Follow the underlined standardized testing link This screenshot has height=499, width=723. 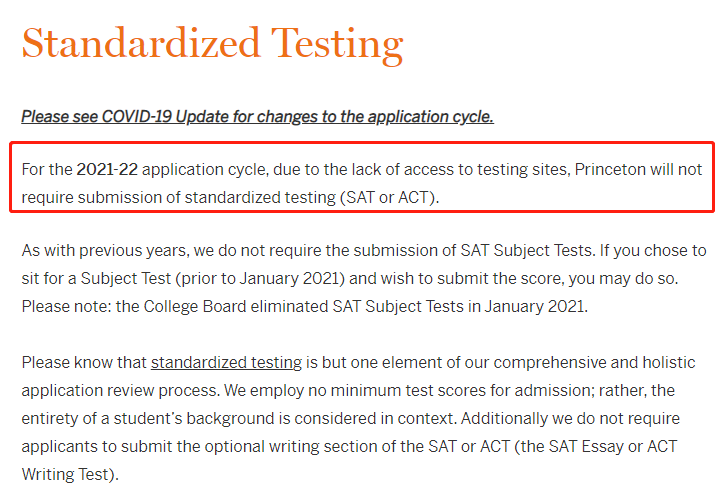coord(226,363)
